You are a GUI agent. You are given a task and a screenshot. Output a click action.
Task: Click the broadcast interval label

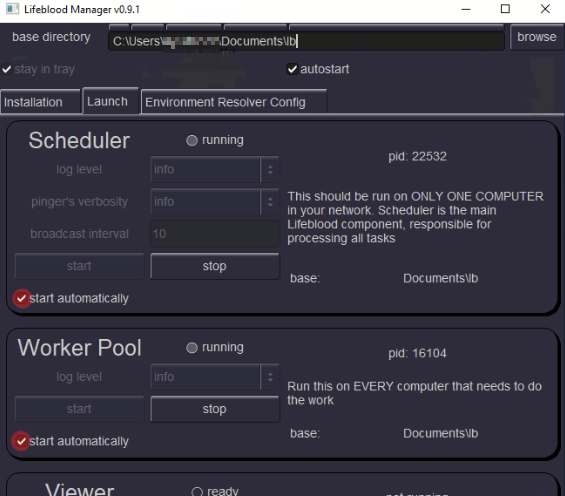click(79, 234)
